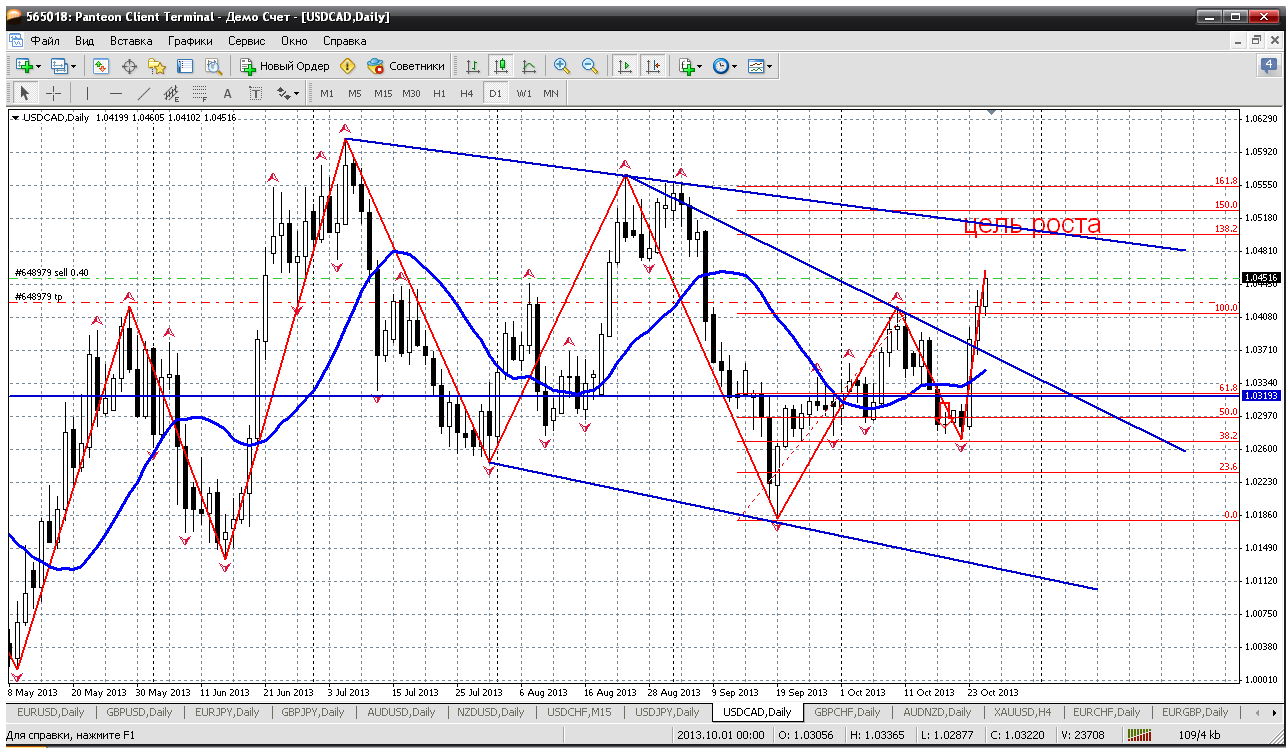
Task: Click Новый Ордер button
Action: point(285,66)
